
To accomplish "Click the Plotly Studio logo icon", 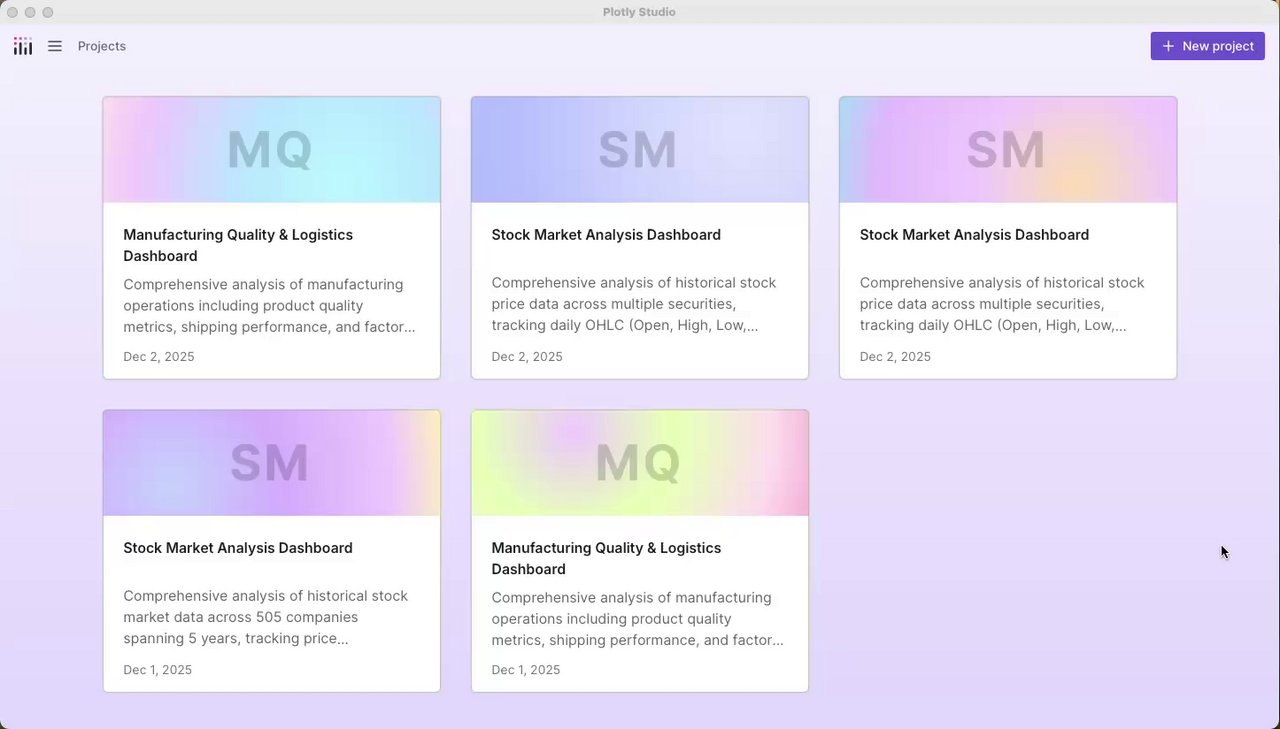I will coord(23,46).
